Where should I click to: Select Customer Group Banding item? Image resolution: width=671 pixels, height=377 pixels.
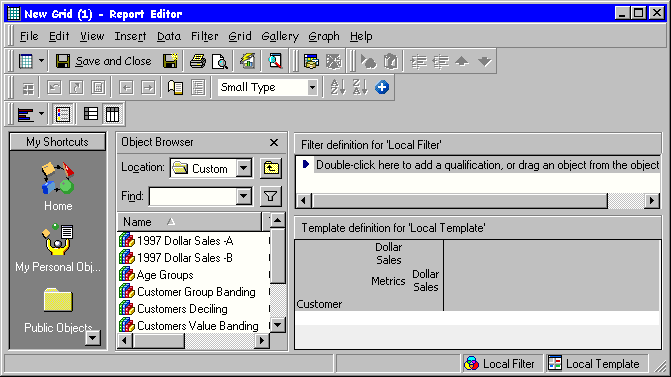[187, 292]
